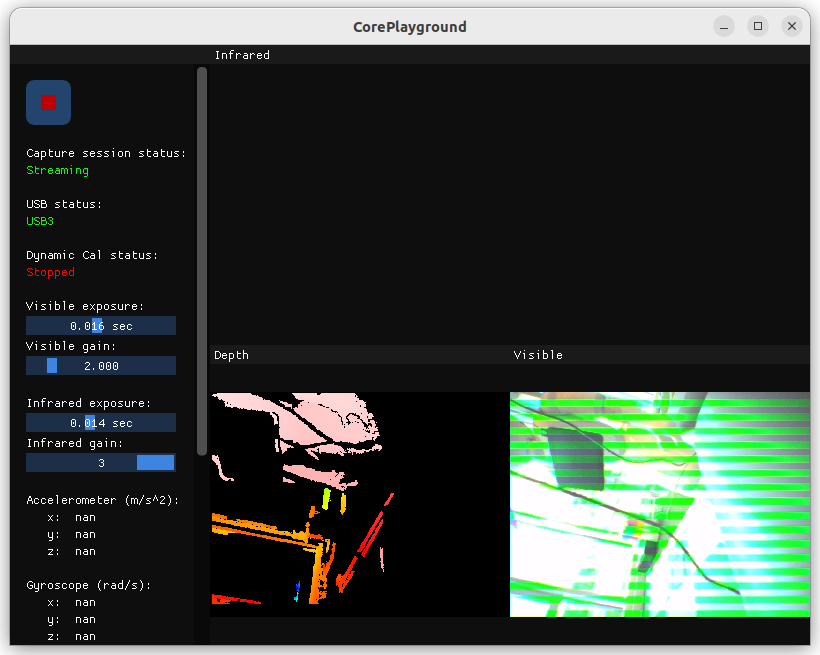Click the Infrared gain slider

point(101,463)
